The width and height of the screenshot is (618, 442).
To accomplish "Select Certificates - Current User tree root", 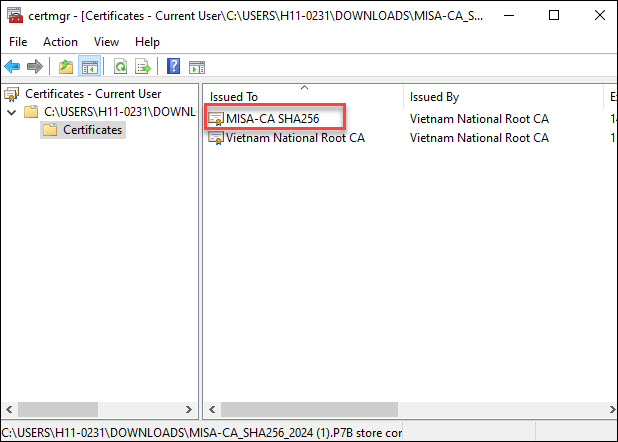I will 93,94.
